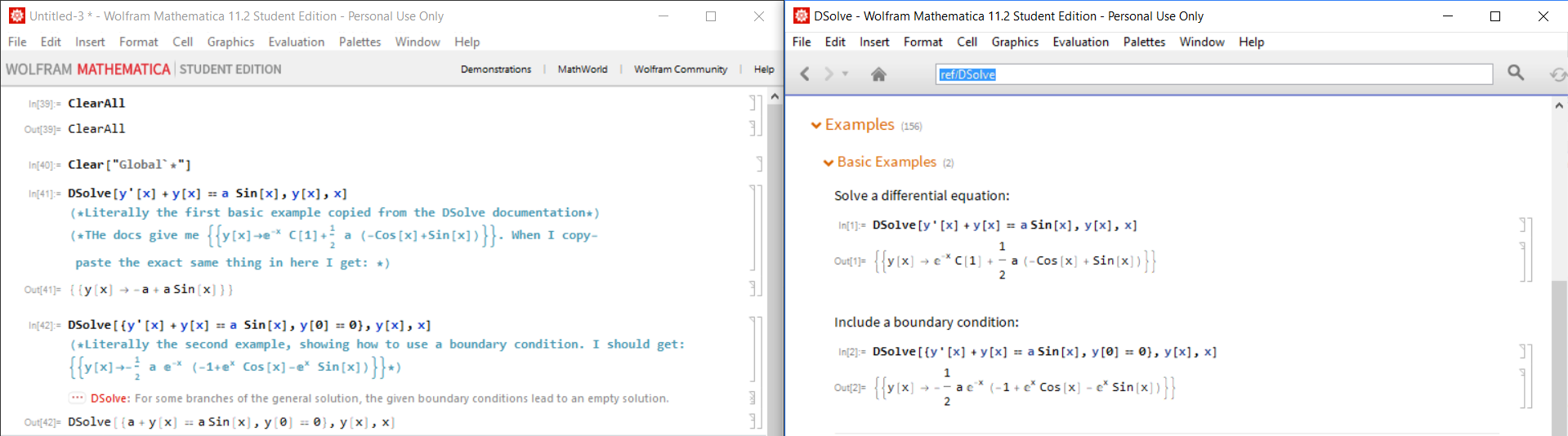
Task: Select cell bracket of Out[41] output
Action: pyautogui.click(x=753, y=288)
